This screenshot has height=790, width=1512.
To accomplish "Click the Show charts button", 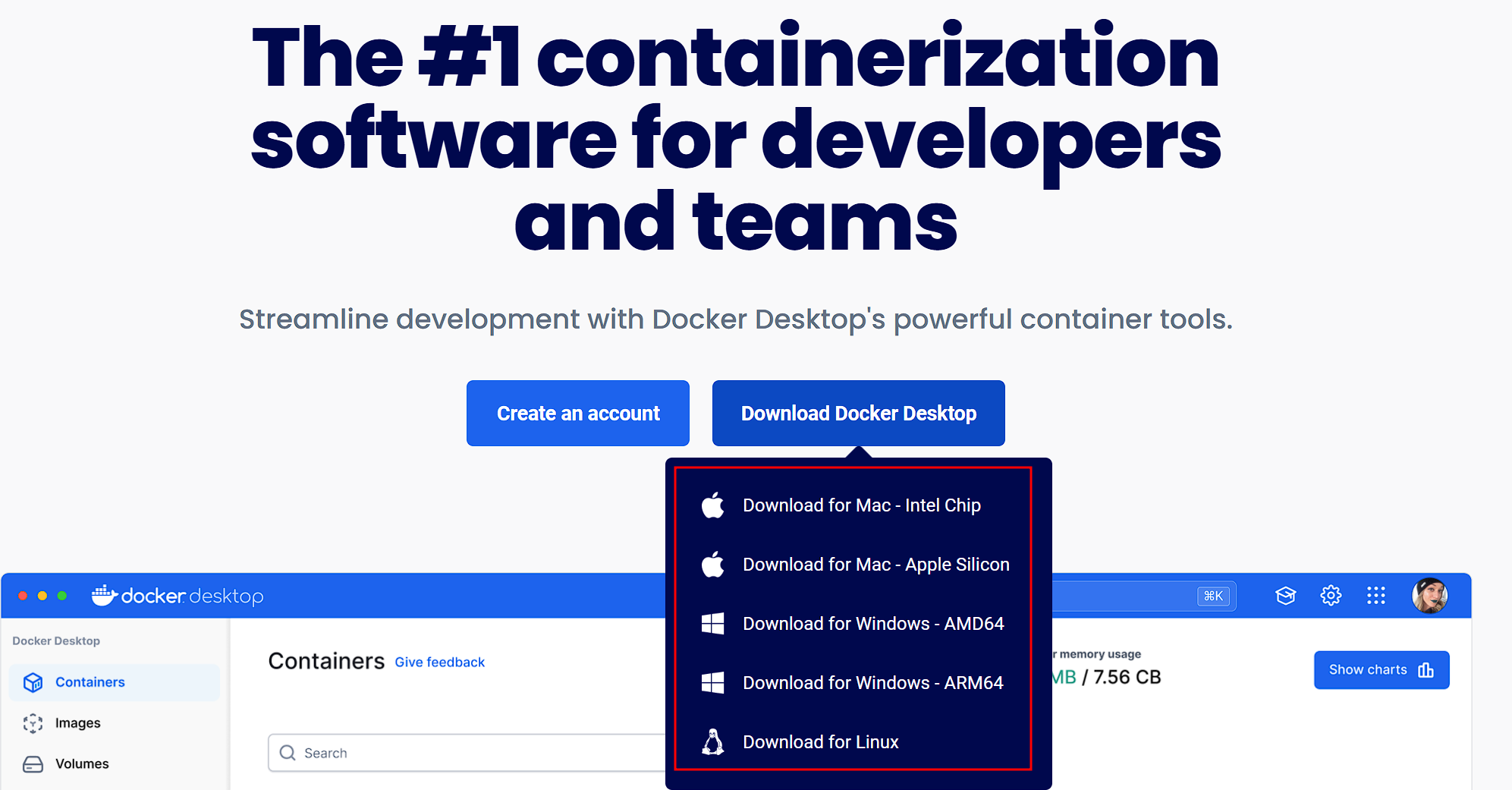I will (1381, 669).
